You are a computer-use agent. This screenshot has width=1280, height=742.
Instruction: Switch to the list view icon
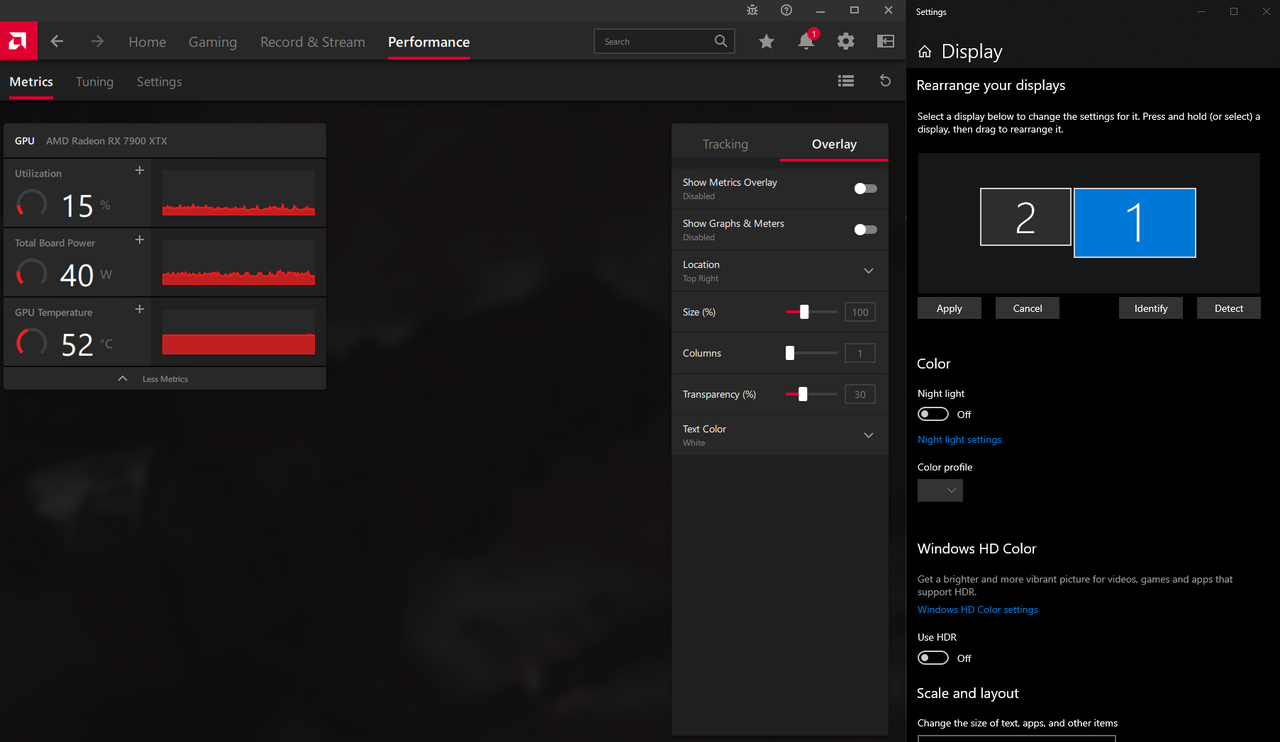coord(846,82)
